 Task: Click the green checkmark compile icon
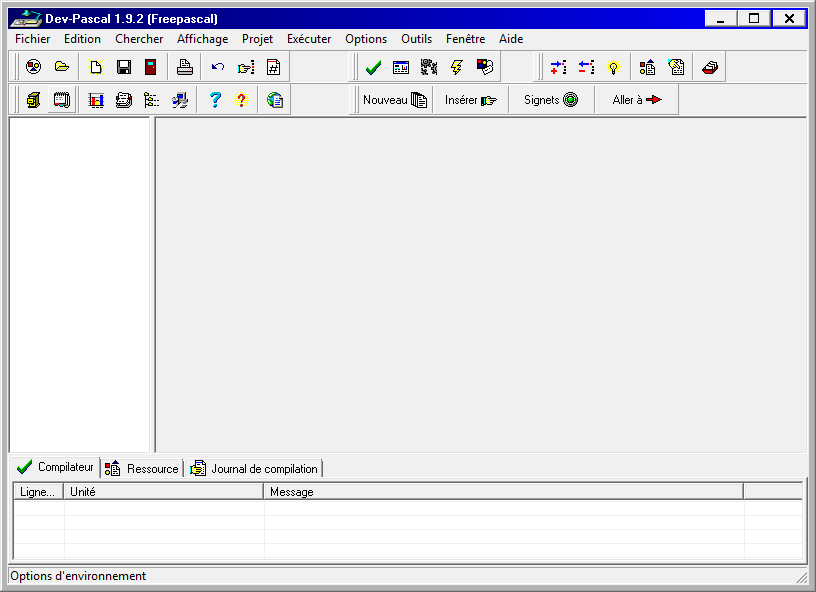point(373,67)
